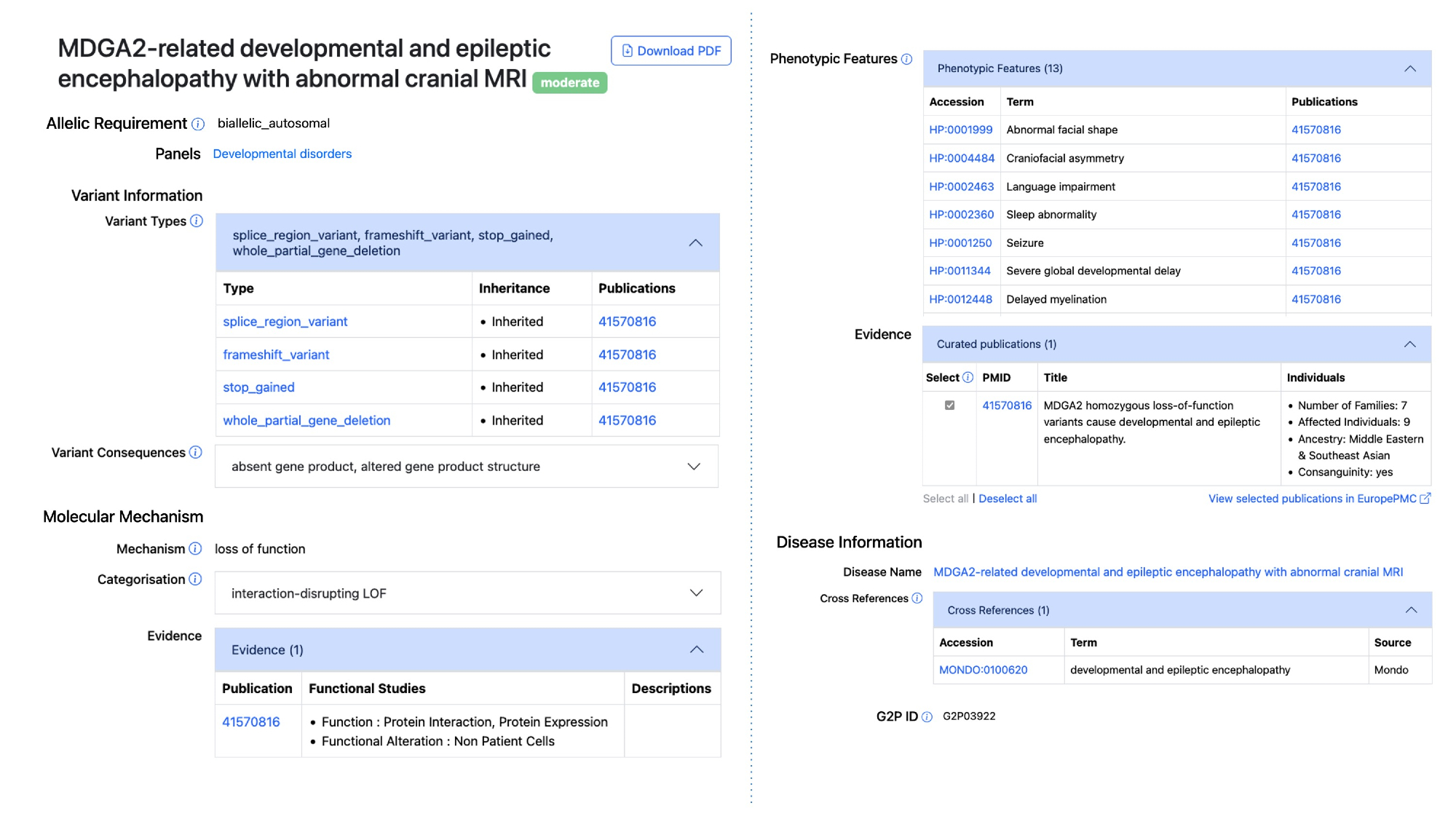Image resolution: width=1456 pixels, height=819 pixels.
Task: Open the MONDO:0100620 accession link
Action: point(983,670)
